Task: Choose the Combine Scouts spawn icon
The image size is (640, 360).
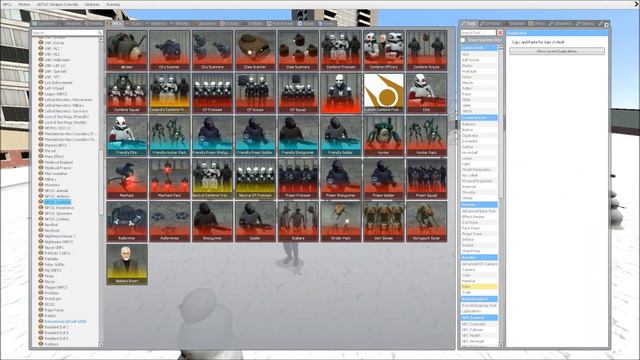Action: [427, 50]
